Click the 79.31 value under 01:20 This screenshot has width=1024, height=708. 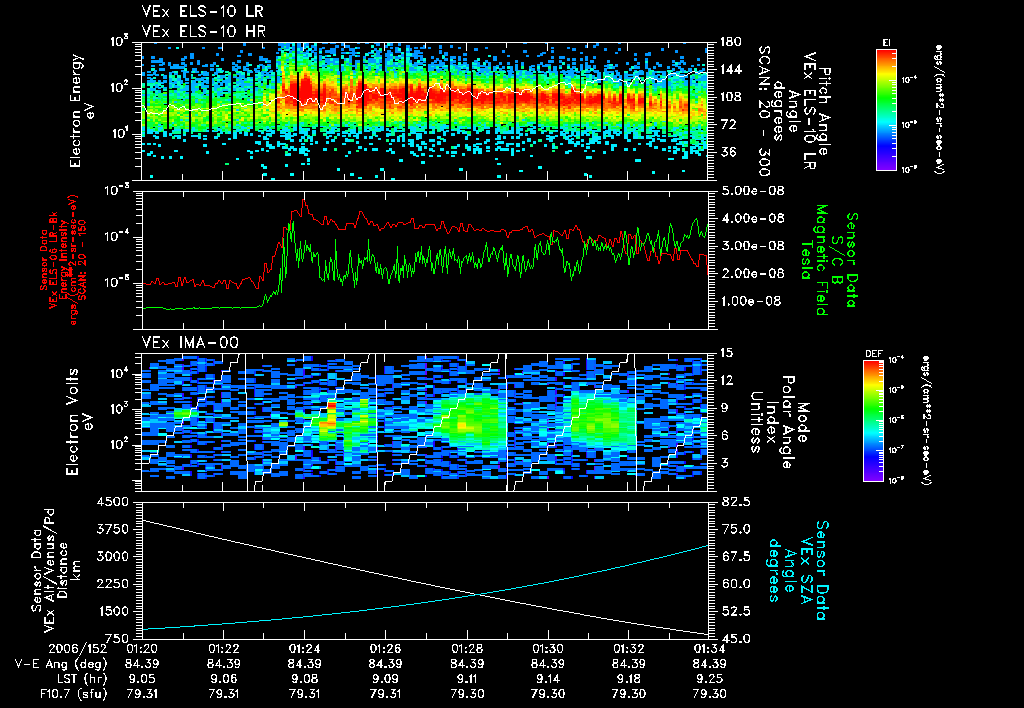pos(142,694)
